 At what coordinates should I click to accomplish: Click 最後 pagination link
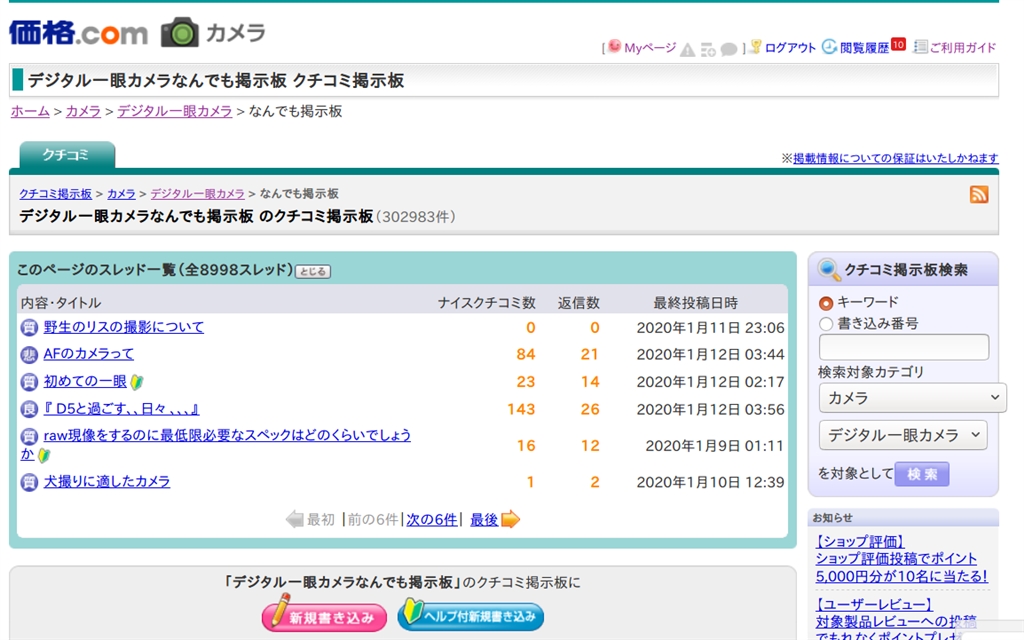484,520
